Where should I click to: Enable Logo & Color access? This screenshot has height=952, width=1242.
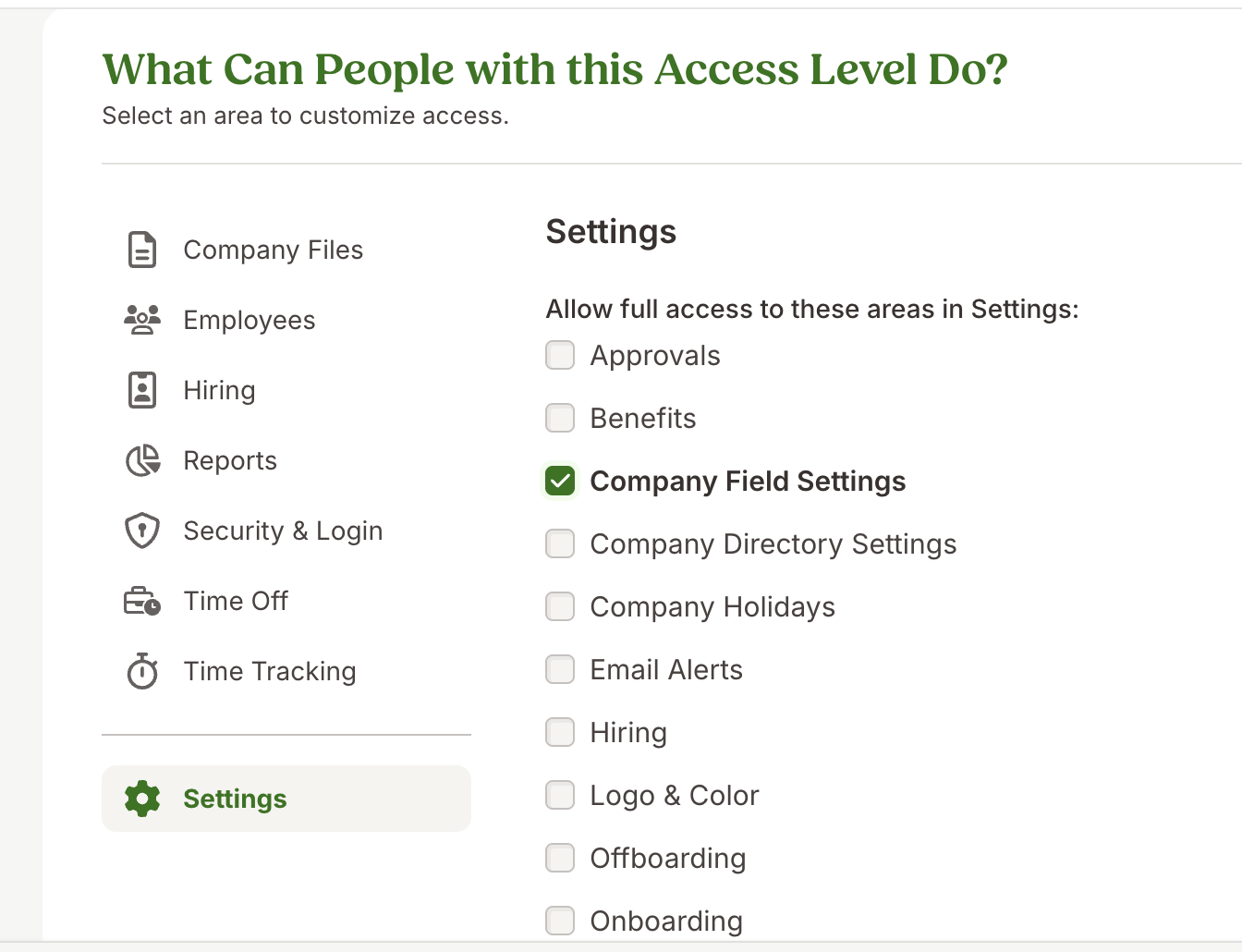pos(560,795)
